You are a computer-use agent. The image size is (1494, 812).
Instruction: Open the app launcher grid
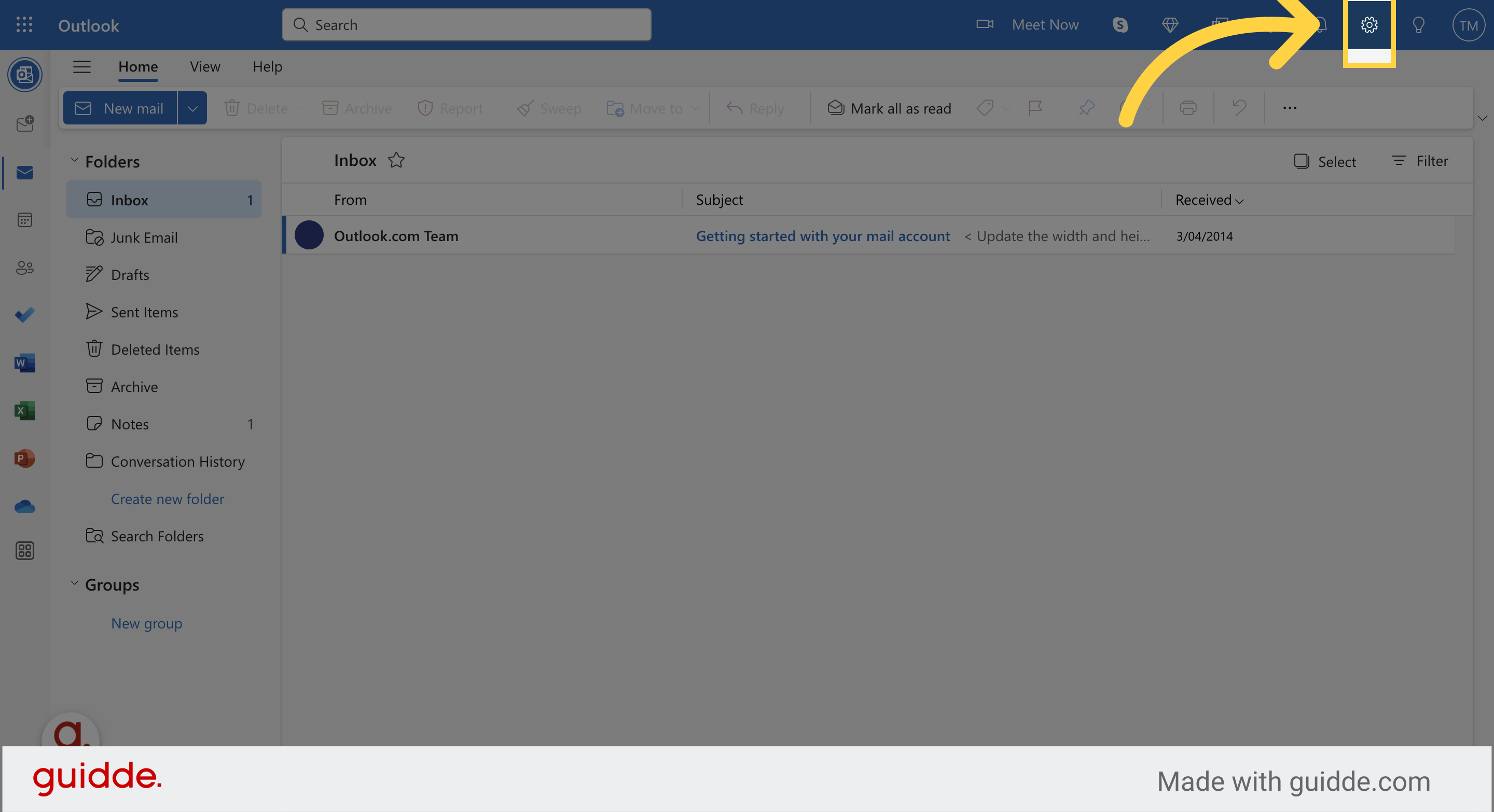click(24, 25)
